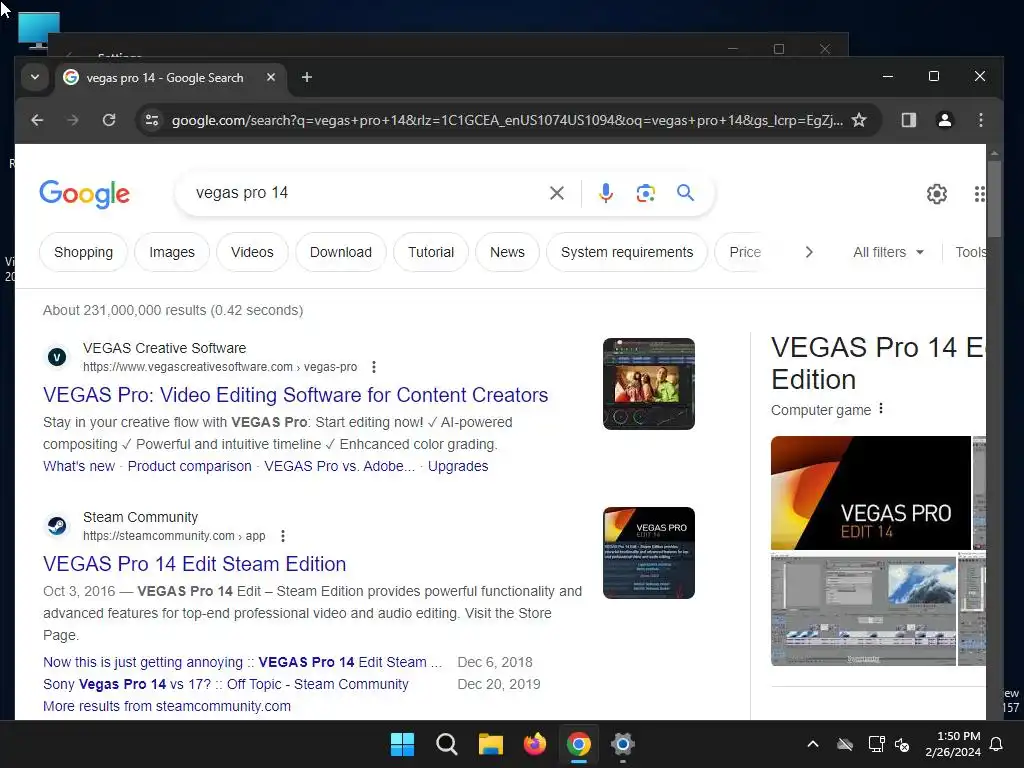The height and width of the screenshot is (768, 1024).
Task: Start voice search with microphone icon
Action: coord(605,193)
